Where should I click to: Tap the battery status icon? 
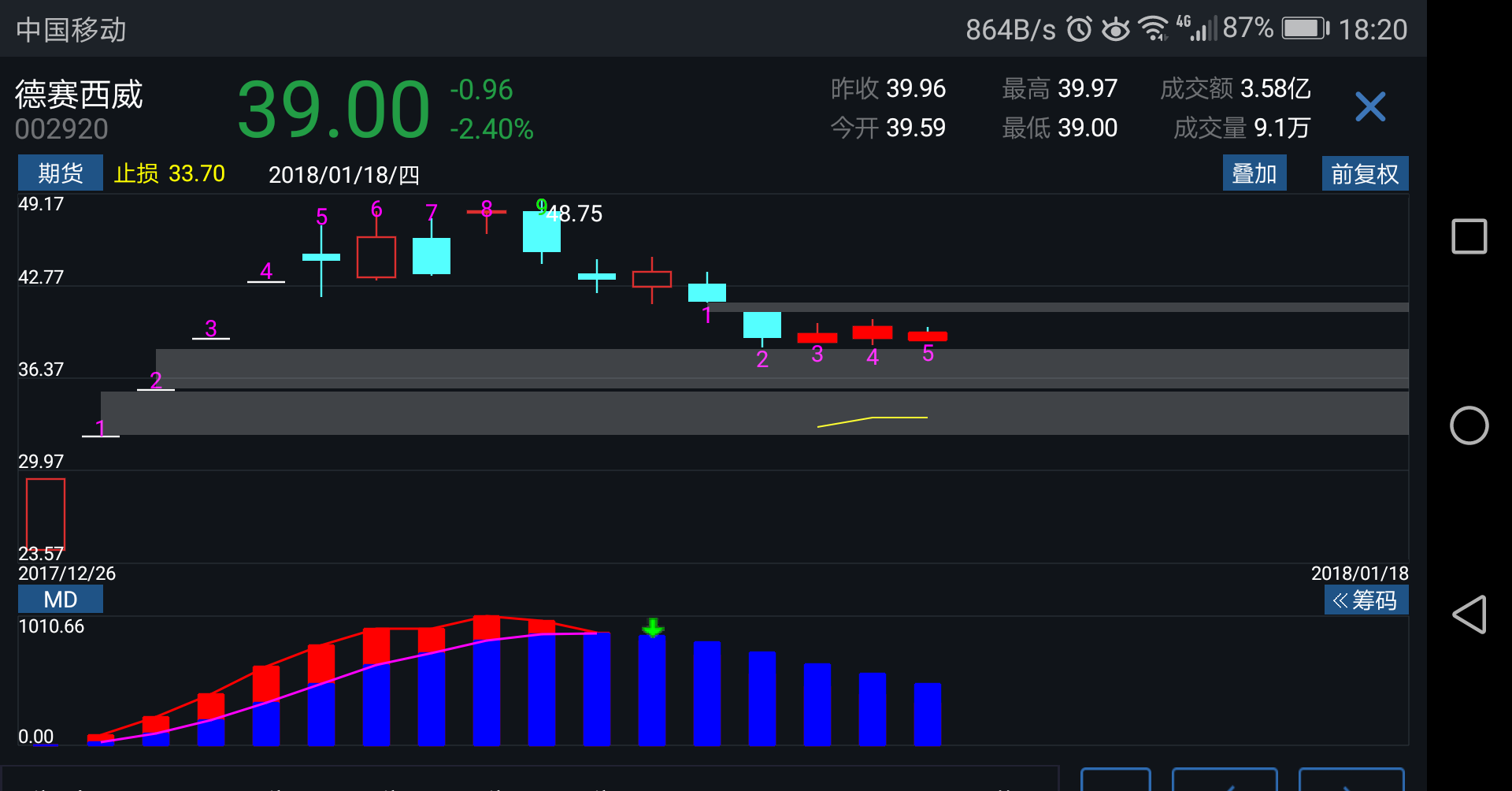tap(1306, 29)
